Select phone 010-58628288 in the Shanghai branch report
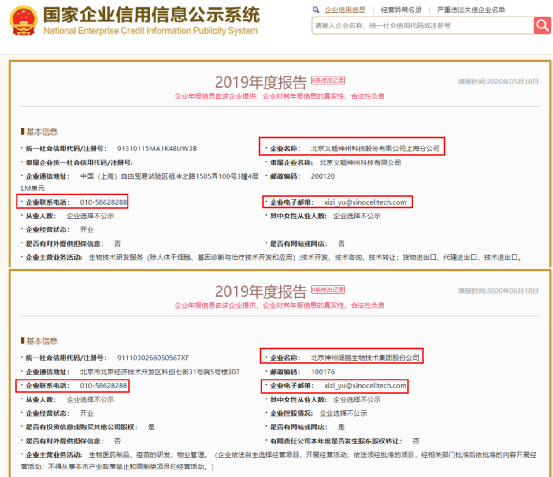The height and width of the screenshot is (477, 553). (103, 202)
